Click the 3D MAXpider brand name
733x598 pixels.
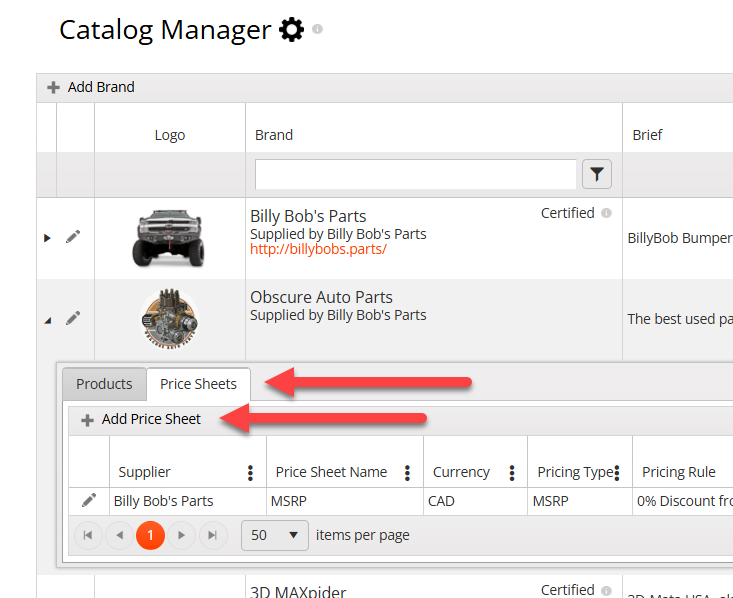click(298, 591)
